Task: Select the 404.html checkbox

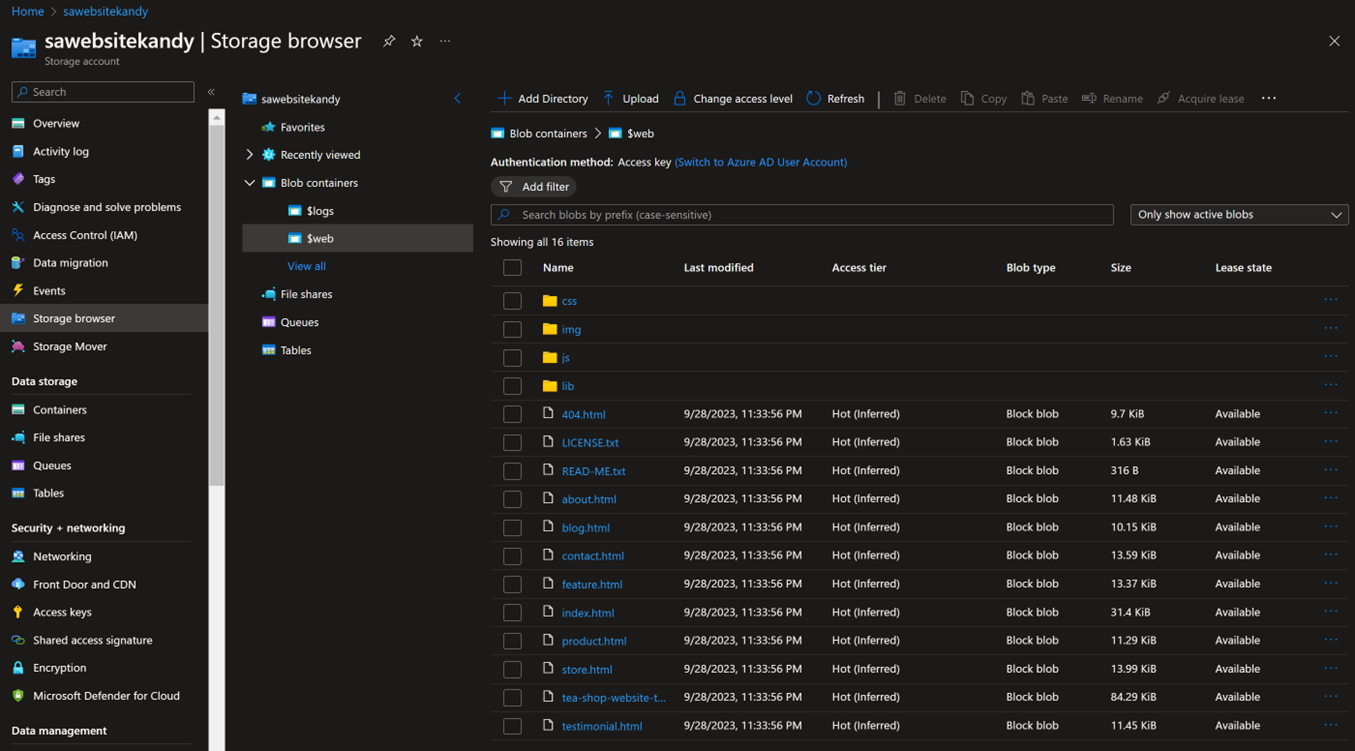Action: click(512, 414)
